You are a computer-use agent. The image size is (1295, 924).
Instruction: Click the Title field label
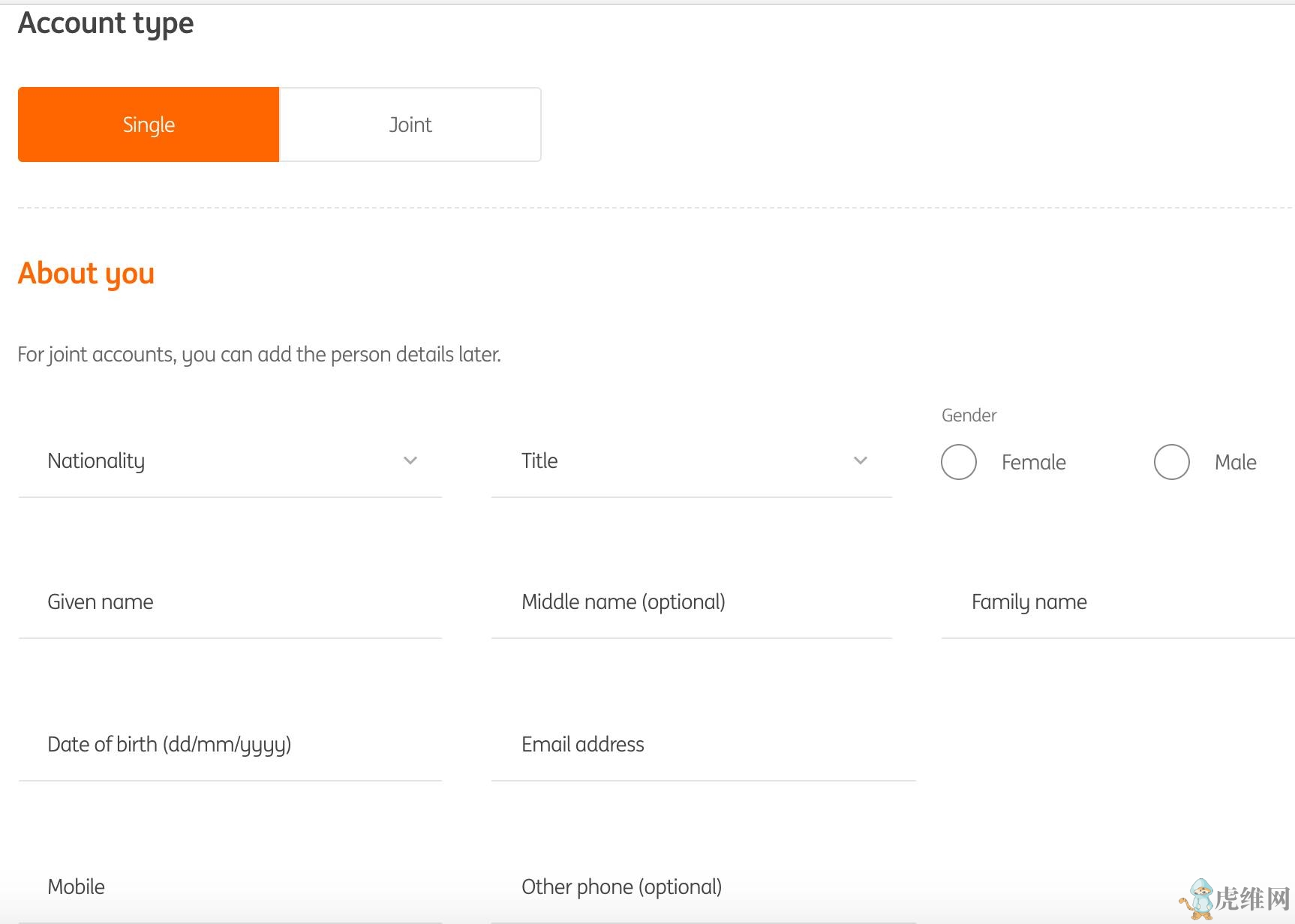click(x=539, y=461)
